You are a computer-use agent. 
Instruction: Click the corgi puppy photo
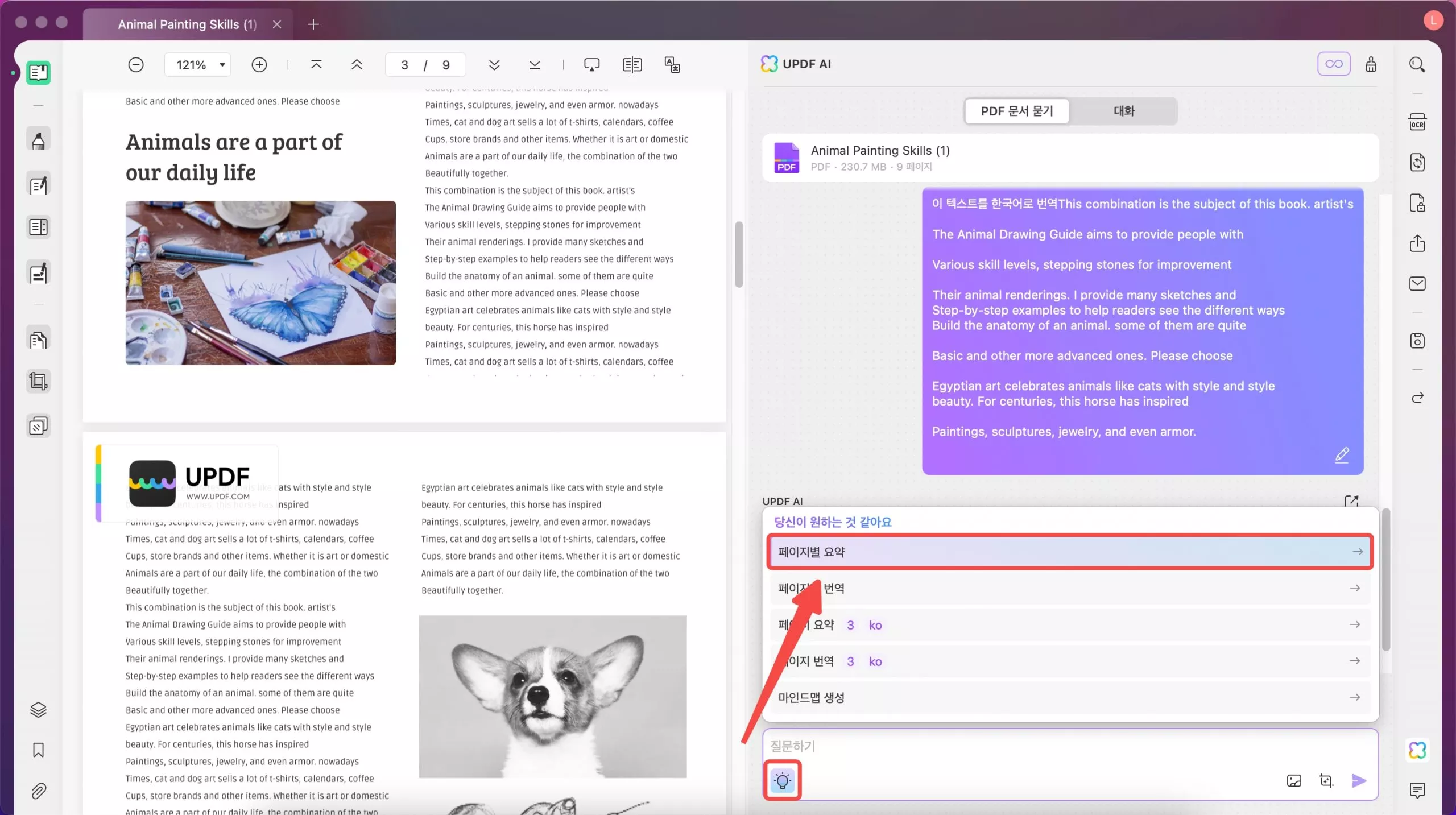click(x=553, y=696)
